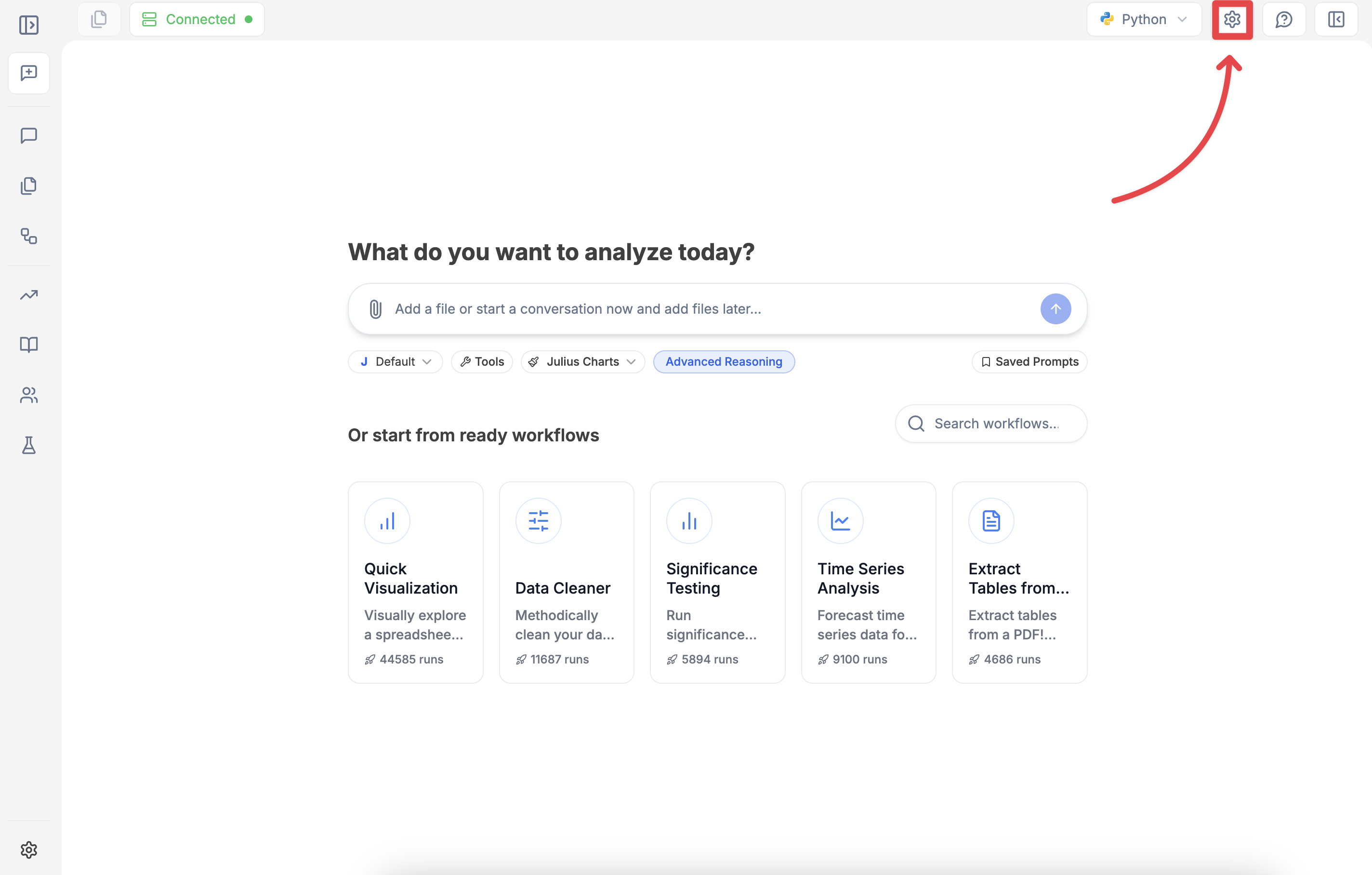Click the '9100 runs' text
Image resolution: width=1372 pixels, height=875 pixels.
pos(860,659)
